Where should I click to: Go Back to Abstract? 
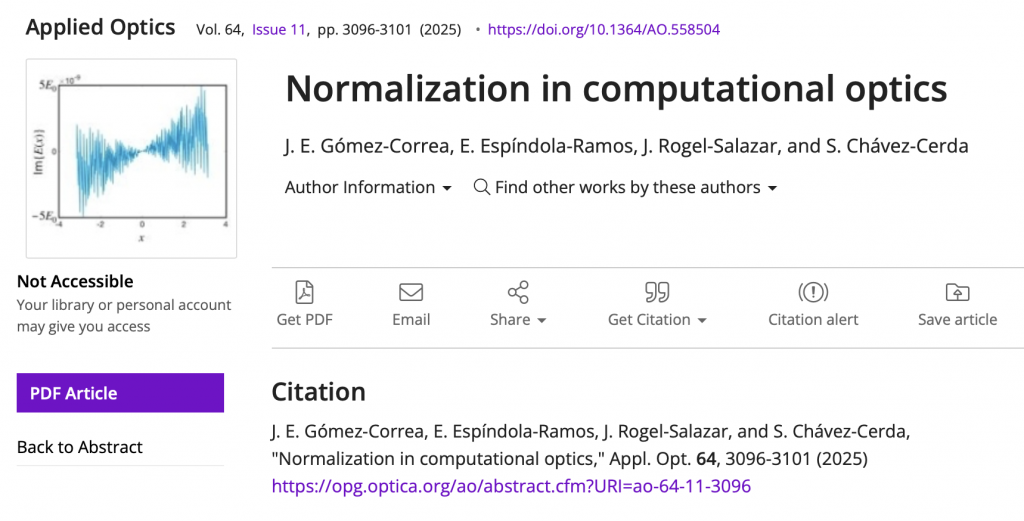tap(80, 447)
